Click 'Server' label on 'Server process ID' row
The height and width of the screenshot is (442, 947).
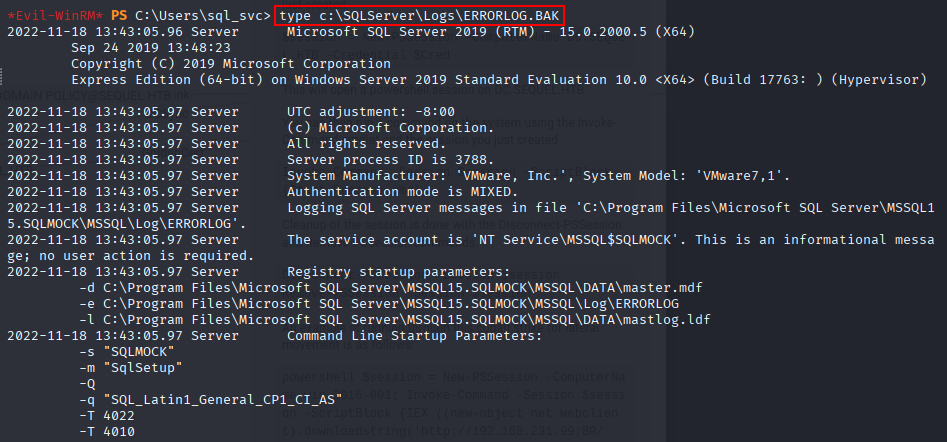[215, 160]
